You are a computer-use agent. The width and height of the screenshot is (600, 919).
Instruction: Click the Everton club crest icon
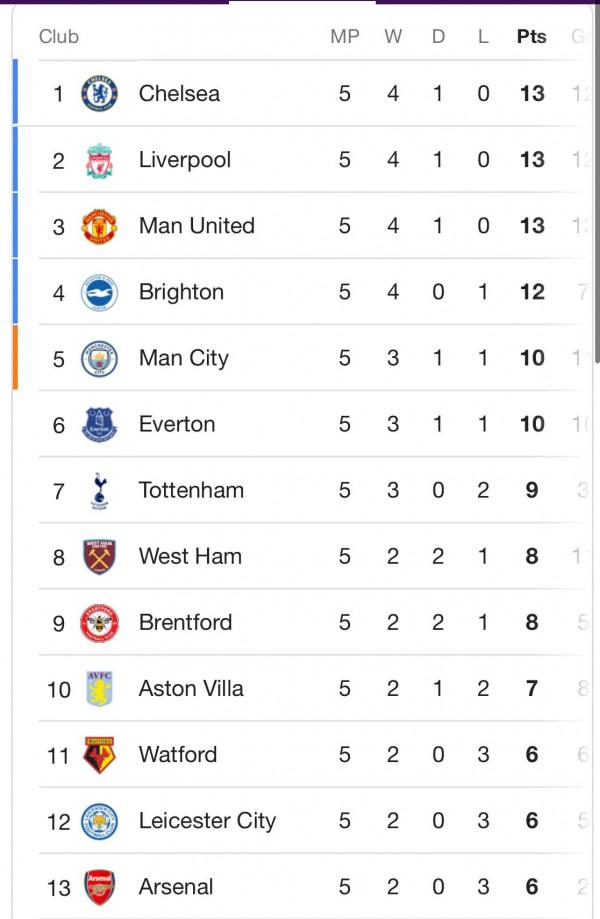pyautogui.click(x=99, y=424)
